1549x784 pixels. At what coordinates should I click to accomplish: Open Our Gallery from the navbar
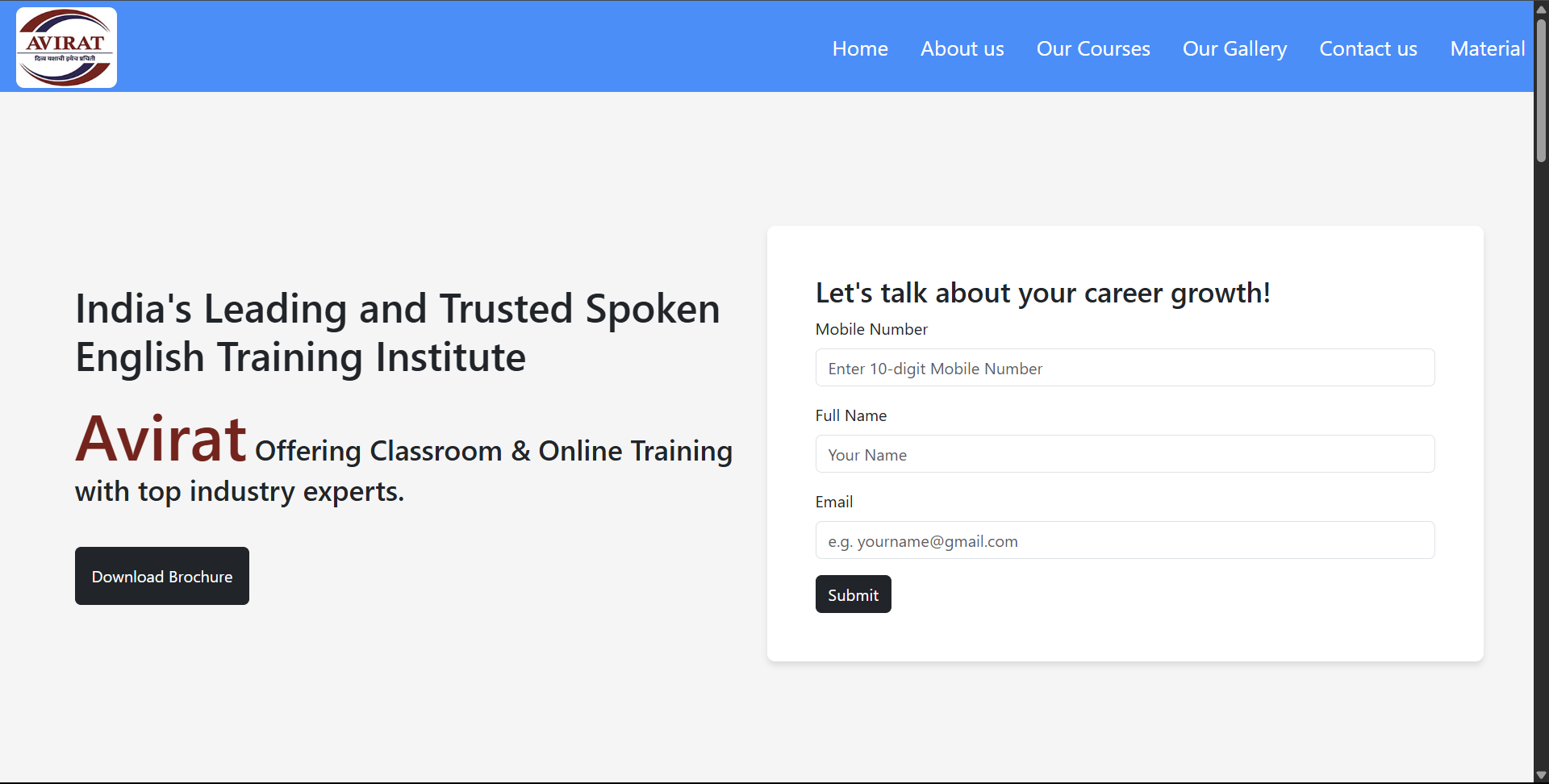tap(1234, 48)
